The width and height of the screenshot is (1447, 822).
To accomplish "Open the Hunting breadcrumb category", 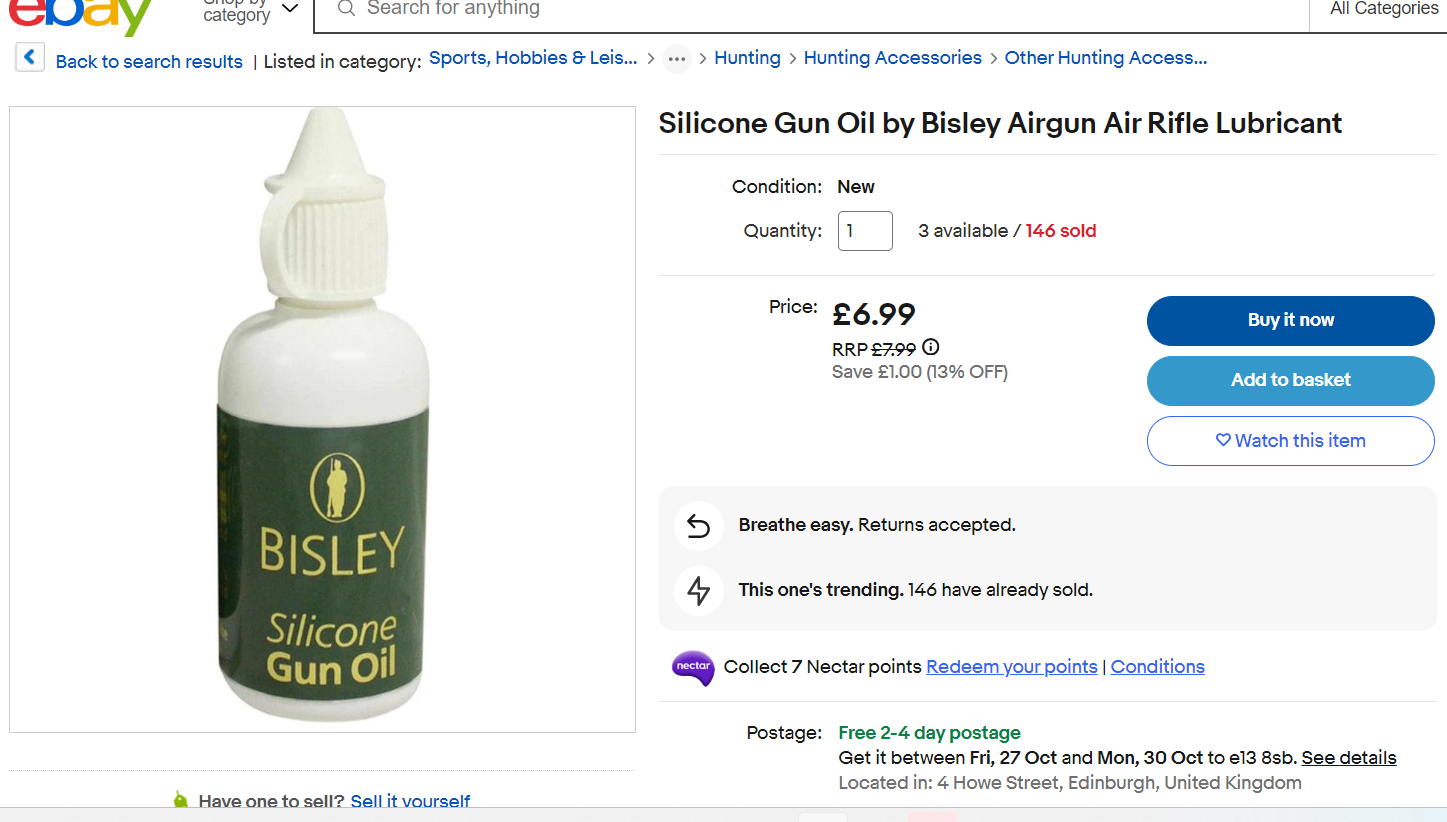I will coord(747,58).
